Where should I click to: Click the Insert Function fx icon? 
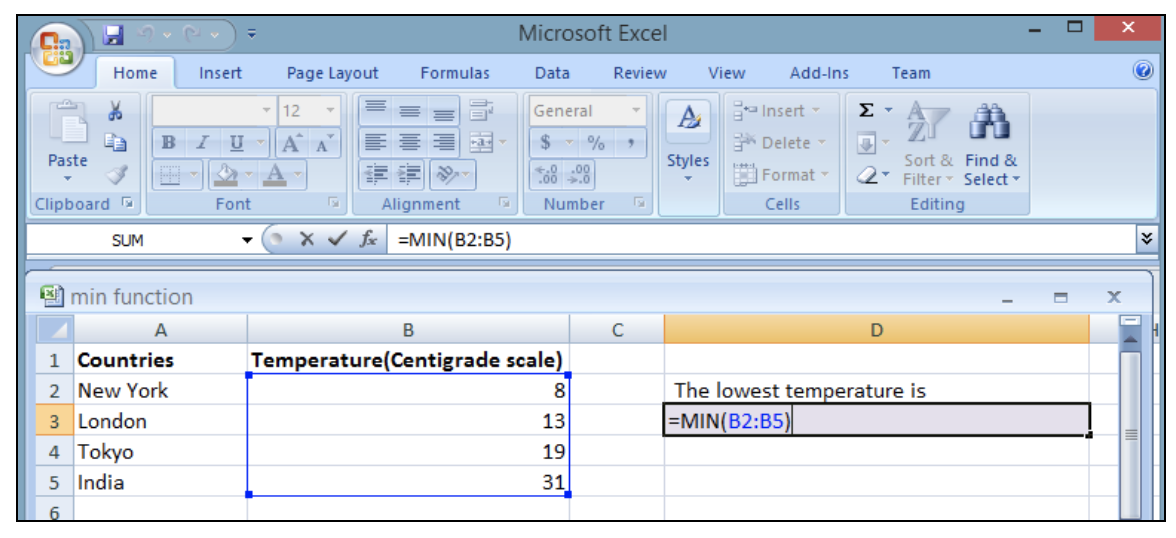368,240
